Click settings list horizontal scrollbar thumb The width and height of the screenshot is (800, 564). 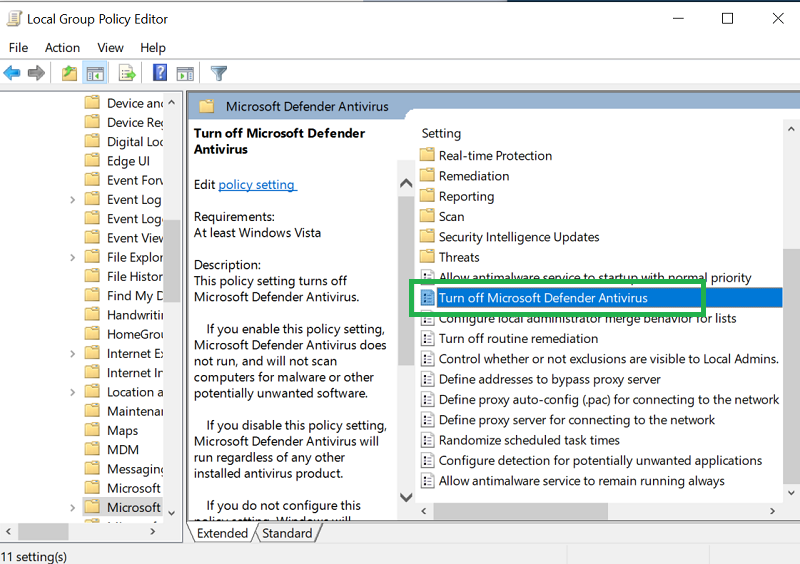click(520, 510)
